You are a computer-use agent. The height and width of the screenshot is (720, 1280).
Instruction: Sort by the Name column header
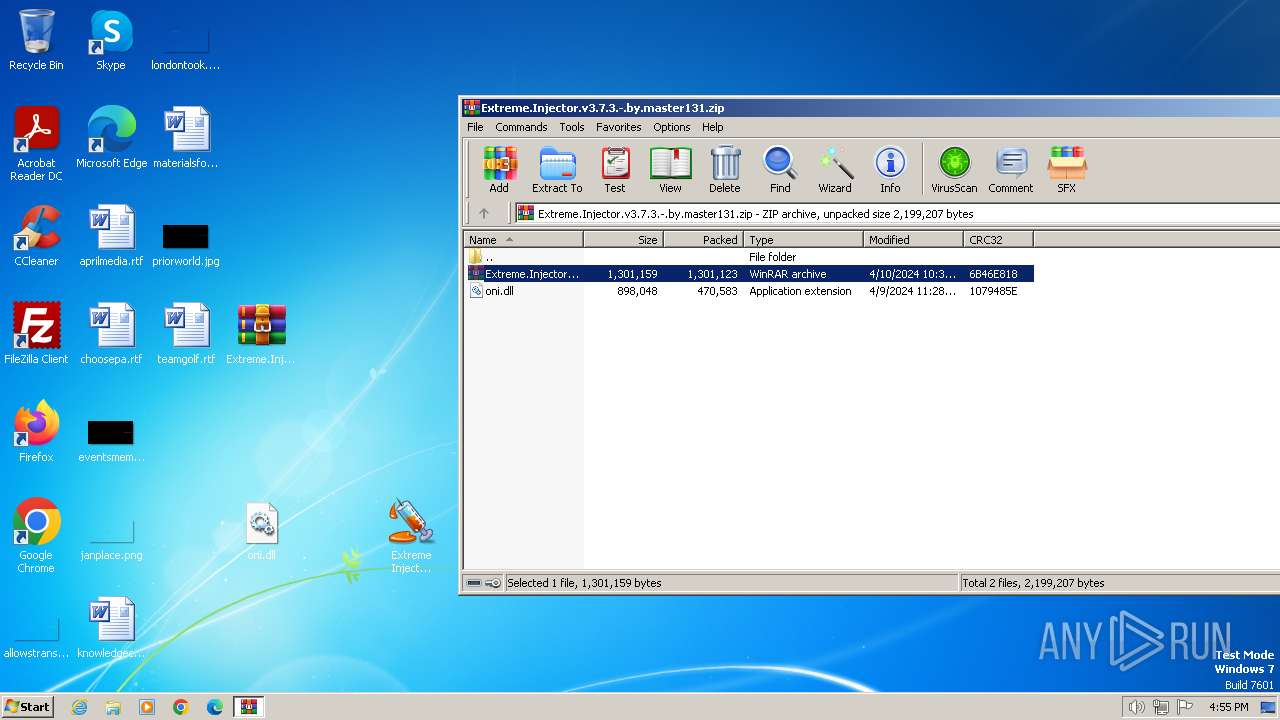pos(523,239)
